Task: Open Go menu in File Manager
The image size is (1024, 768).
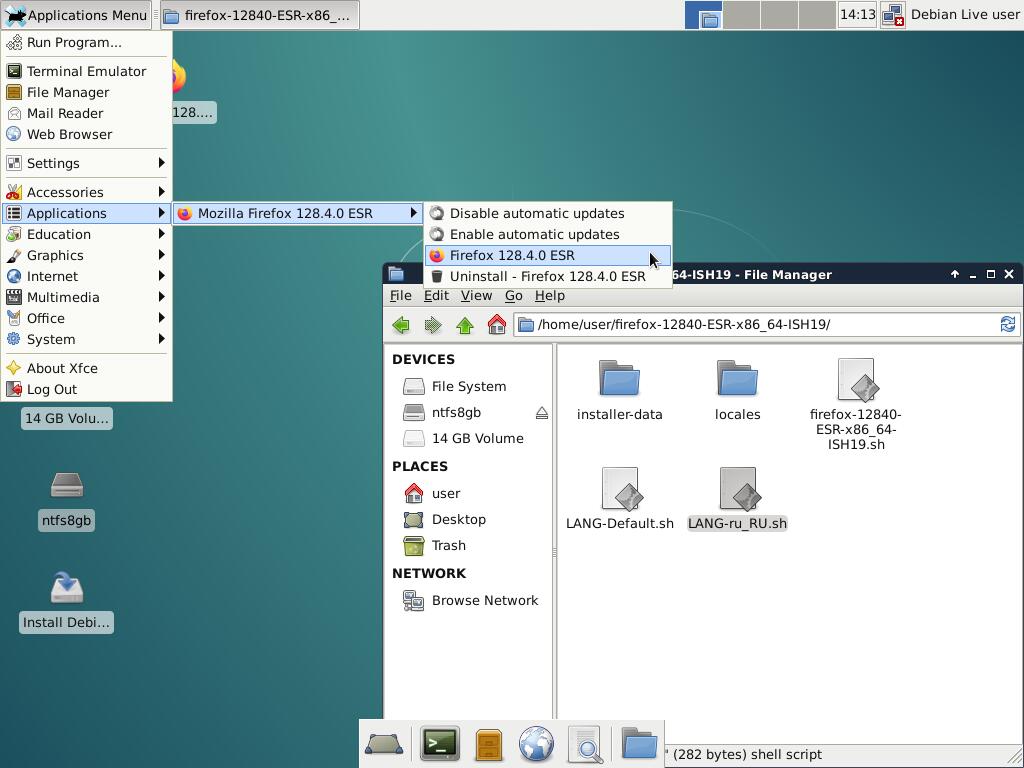Action: pyautogui.click(x=514, y=296)
